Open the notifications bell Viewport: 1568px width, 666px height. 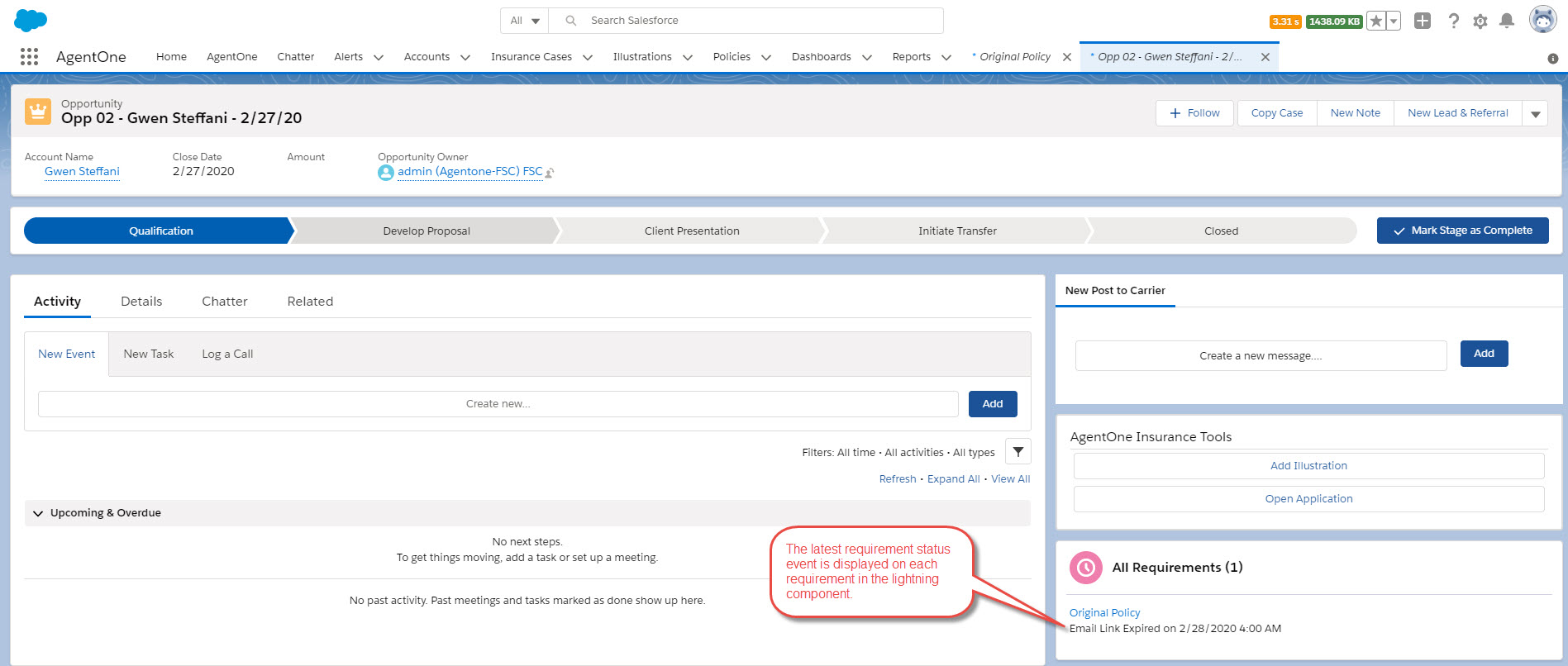(x=1507, y=21)
